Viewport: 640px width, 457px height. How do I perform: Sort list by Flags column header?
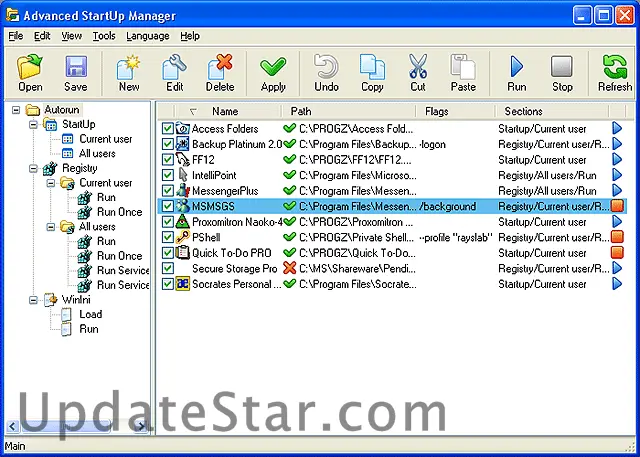click(x=455, y=111)
